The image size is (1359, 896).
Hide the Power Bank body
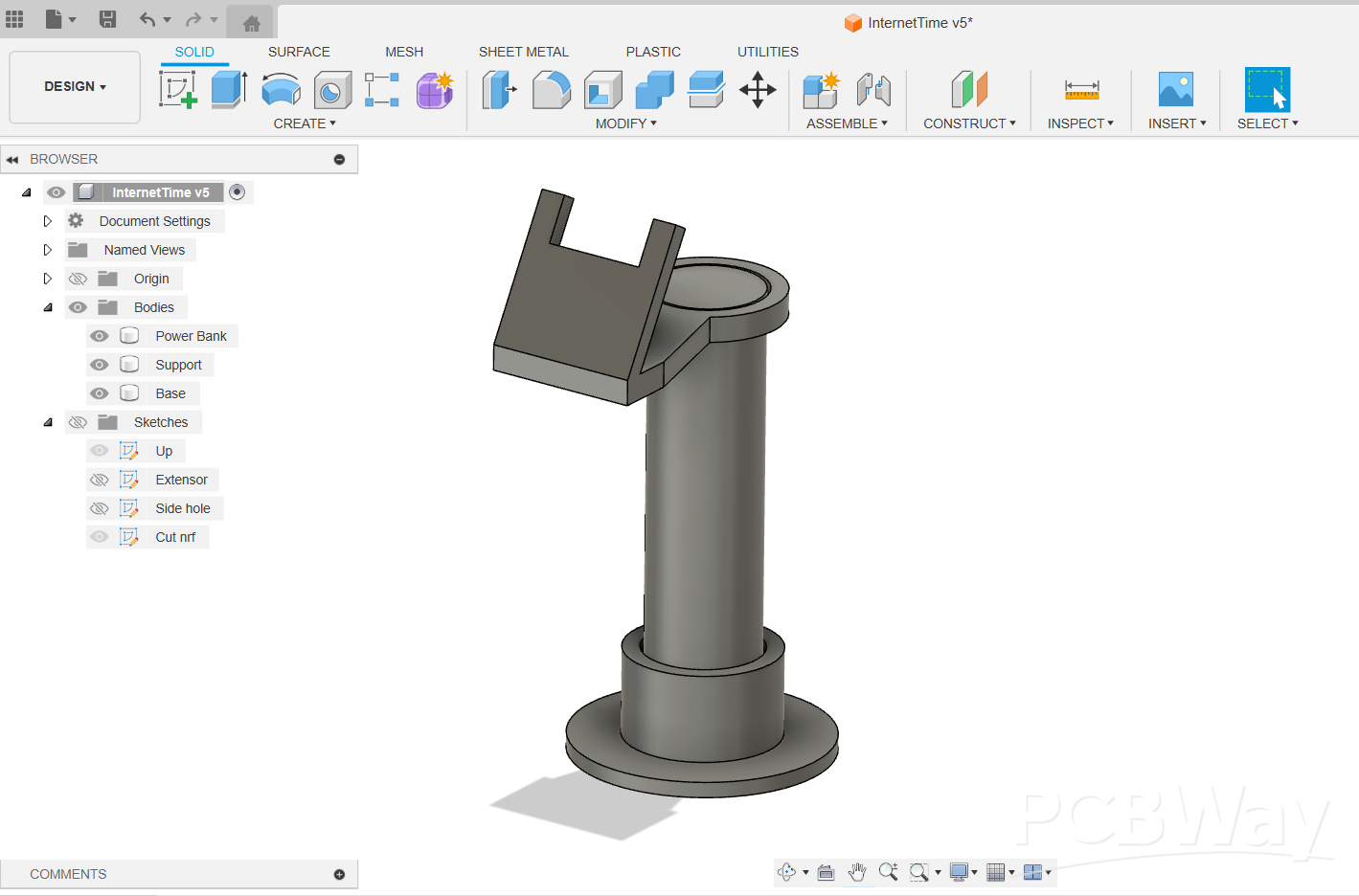coord(100,336)
